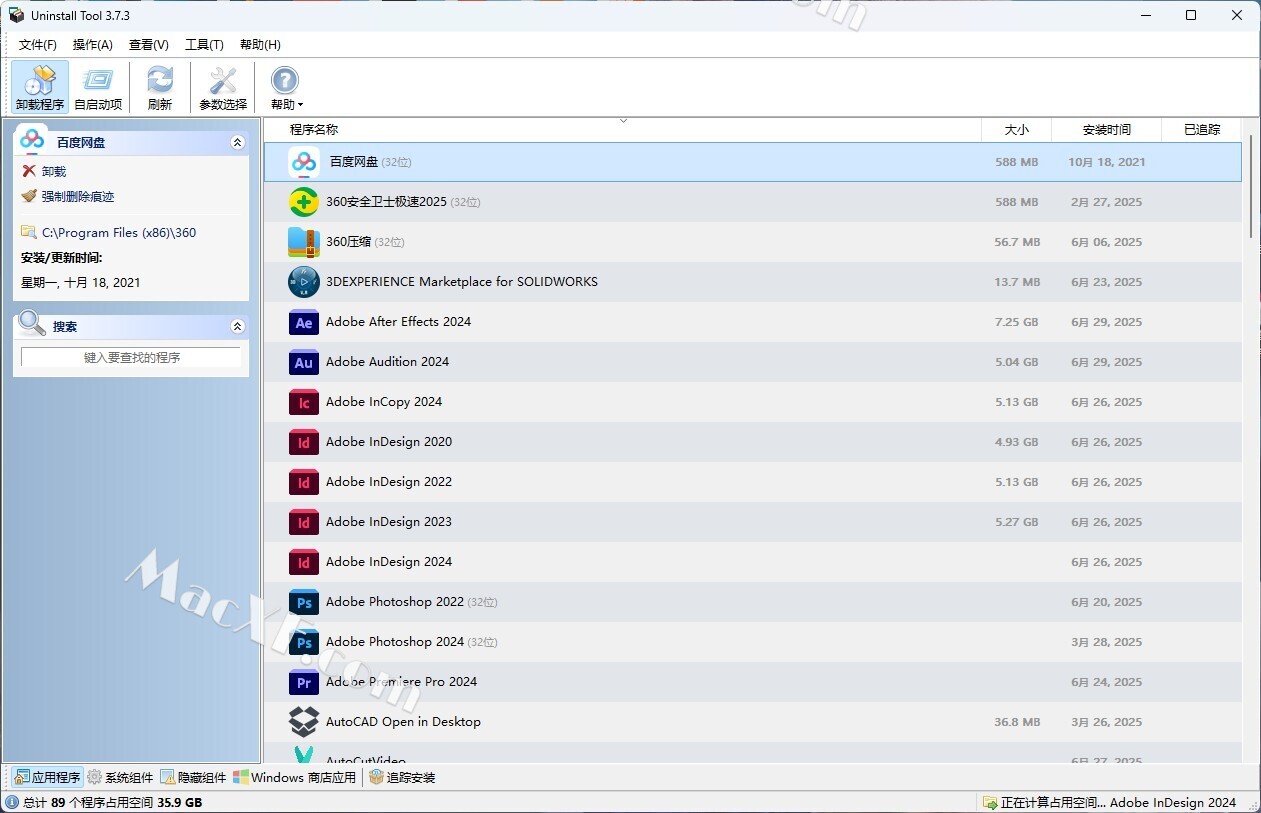
Task: Switch to Windows 商店应用 tab
Action: (x=294, y=777)
